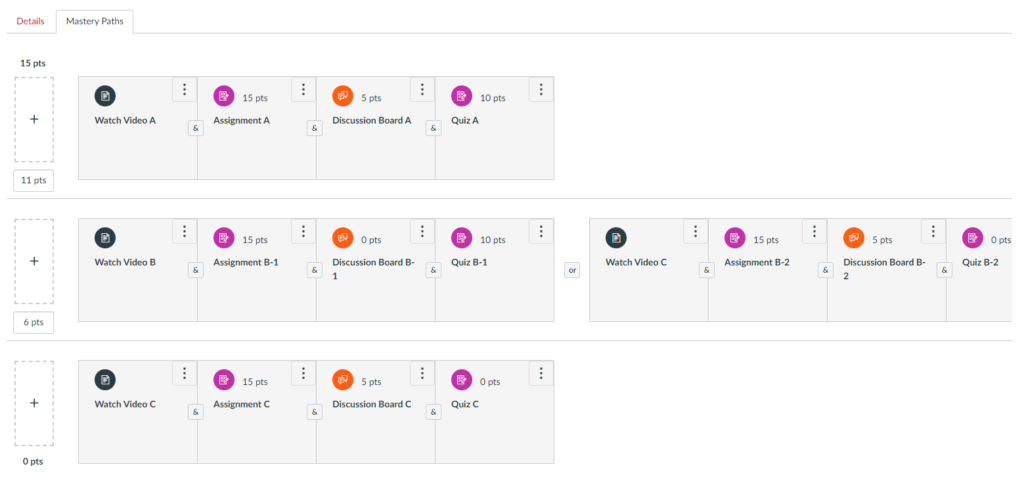Toggle the 'or' between the B-1 and B-2 sets
The image size is (1024, 477).
coord(572,270)
